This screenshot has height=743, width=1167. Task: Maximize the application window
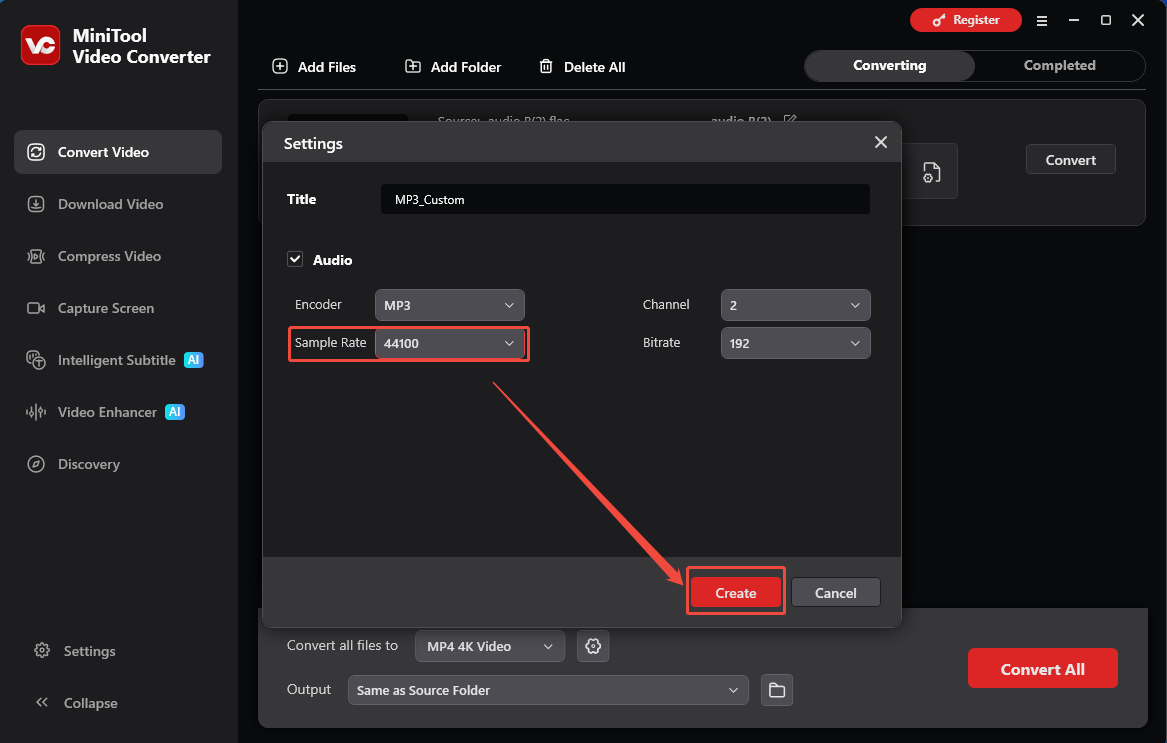pyautogui.click(x=1106, y=20)
